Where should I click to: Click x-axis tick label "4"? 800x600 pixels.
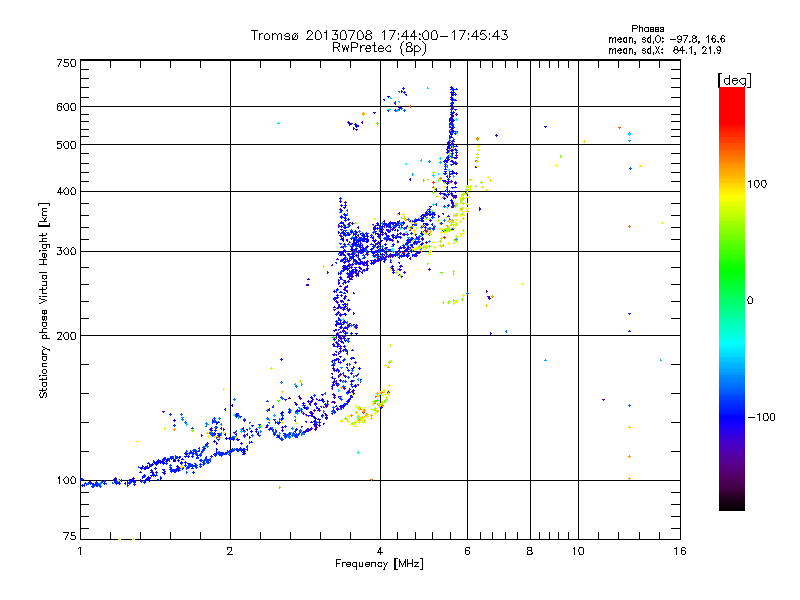click(x=380, y=551)
